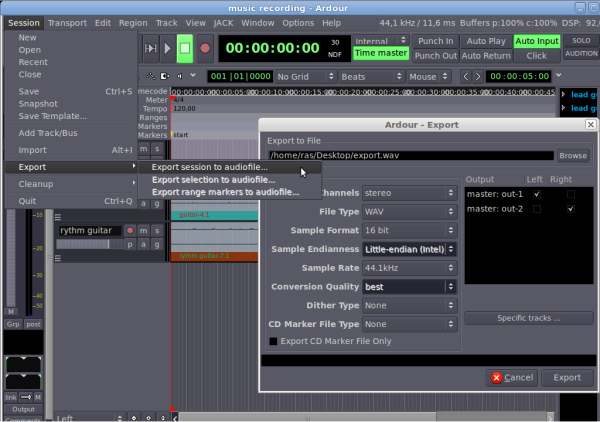Choose Export selection to audiofile
Image resolution: width=600 pixels, height=422 pixels.
[x=230, y=180]
